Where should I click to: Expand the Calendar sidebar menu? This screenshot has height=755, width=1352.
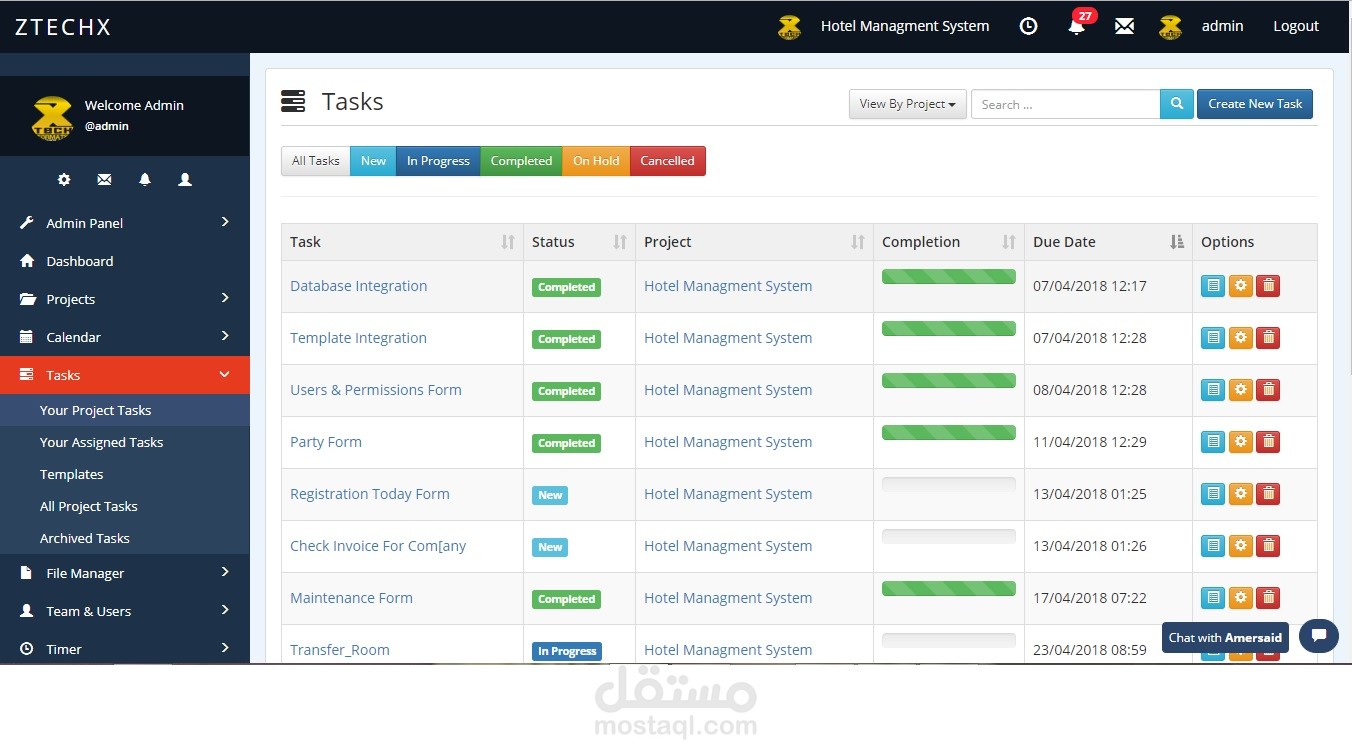[125, 337]
